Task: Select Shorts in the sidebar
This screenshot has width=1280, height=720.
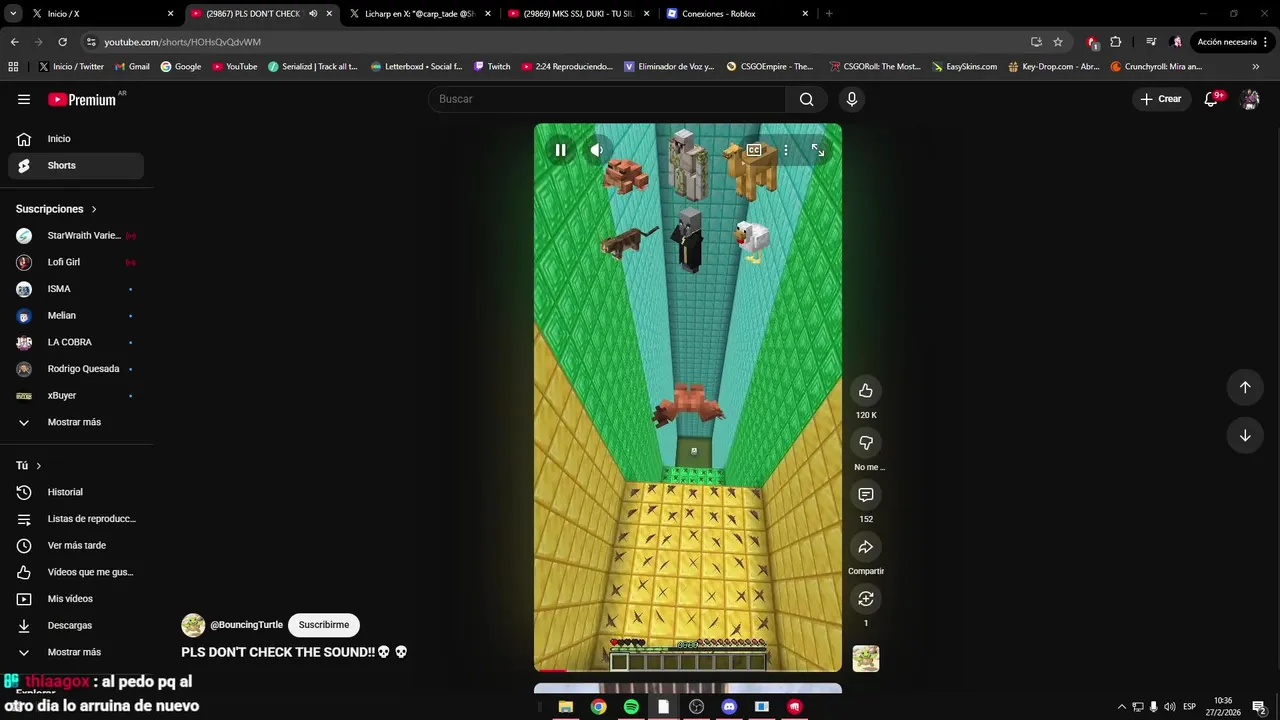Action: (76, 165)
